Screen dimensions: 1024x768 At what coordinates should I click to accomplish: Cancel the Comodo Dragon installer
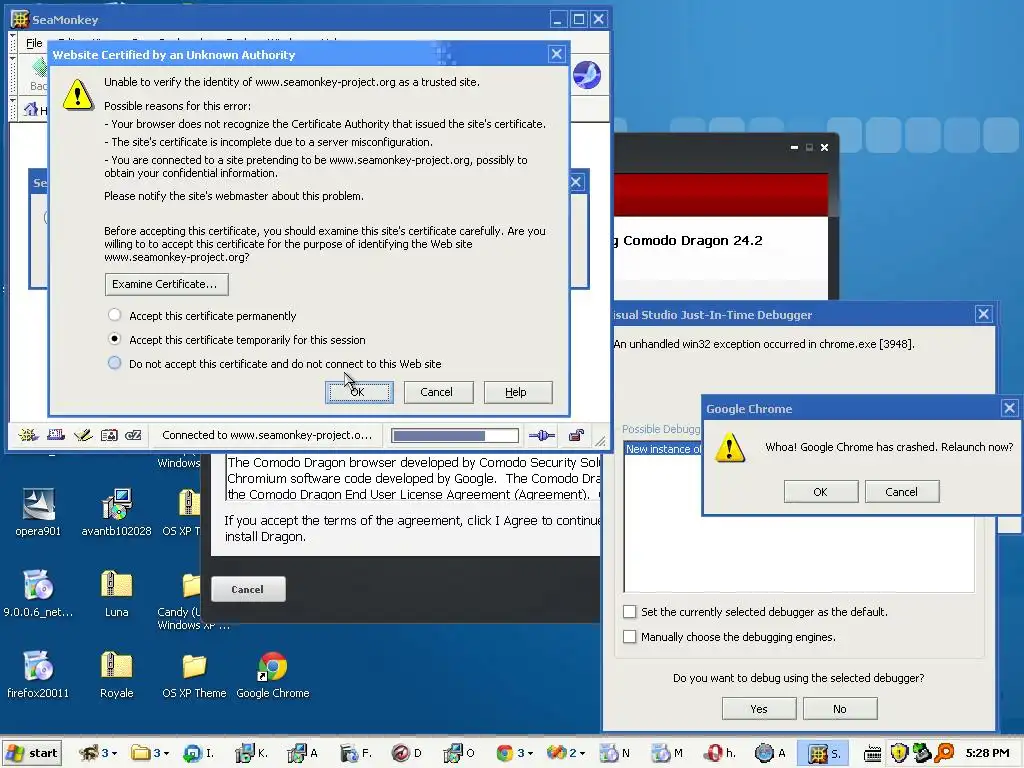point(248,589)
